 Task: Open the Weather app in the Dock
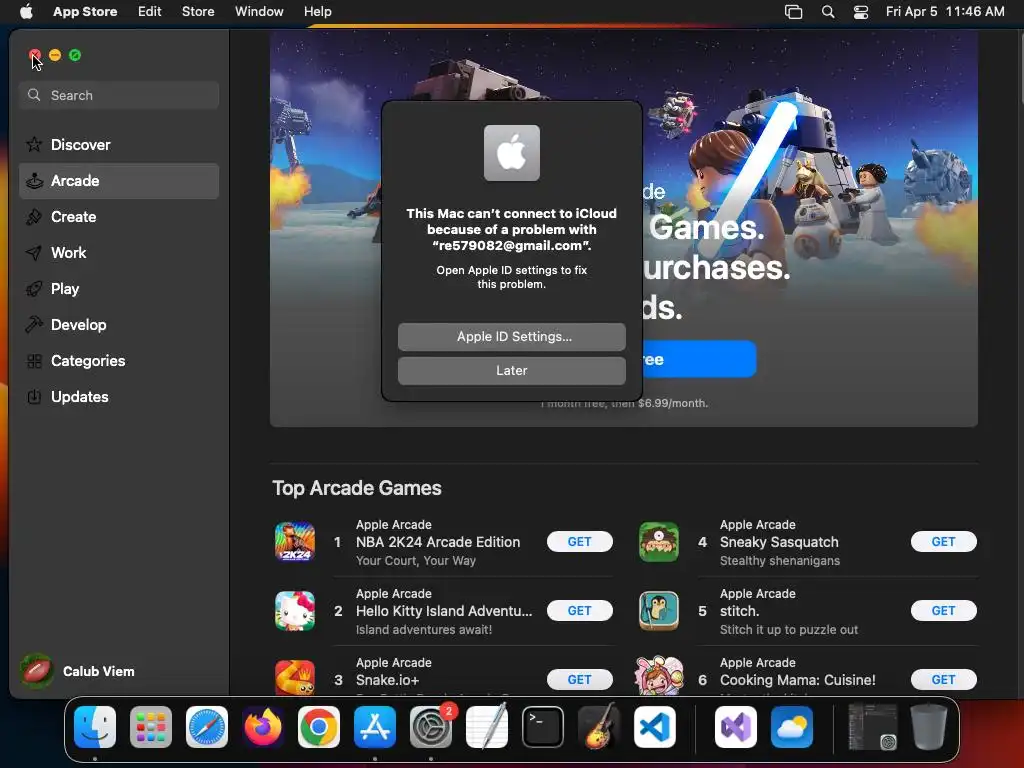point(792,727)
